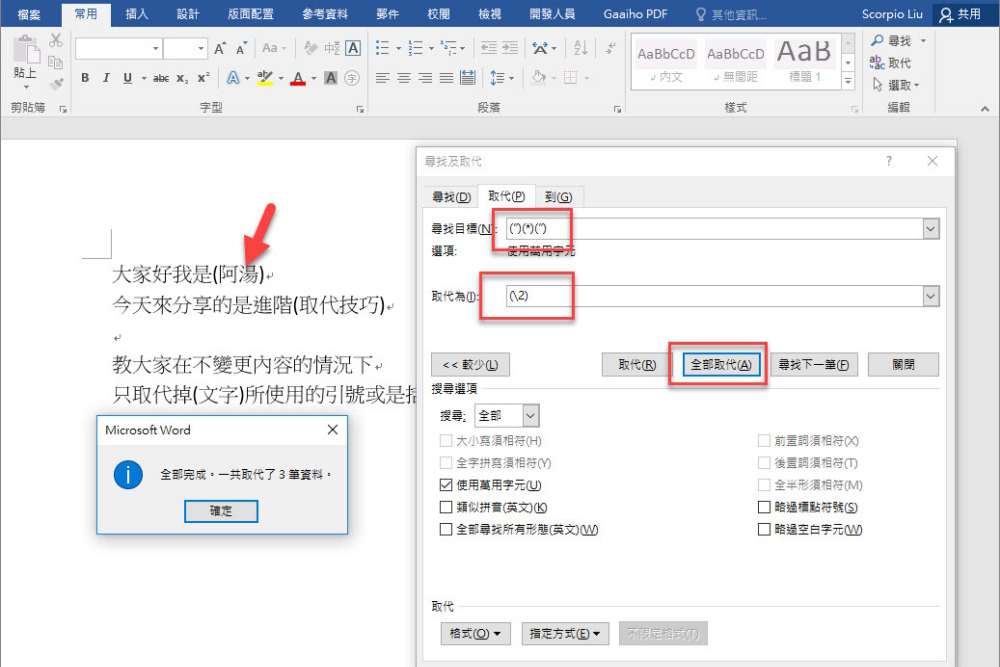Click 確定 in the Microsoft Word alert
1000x667 pixels.
coord(220,511)
